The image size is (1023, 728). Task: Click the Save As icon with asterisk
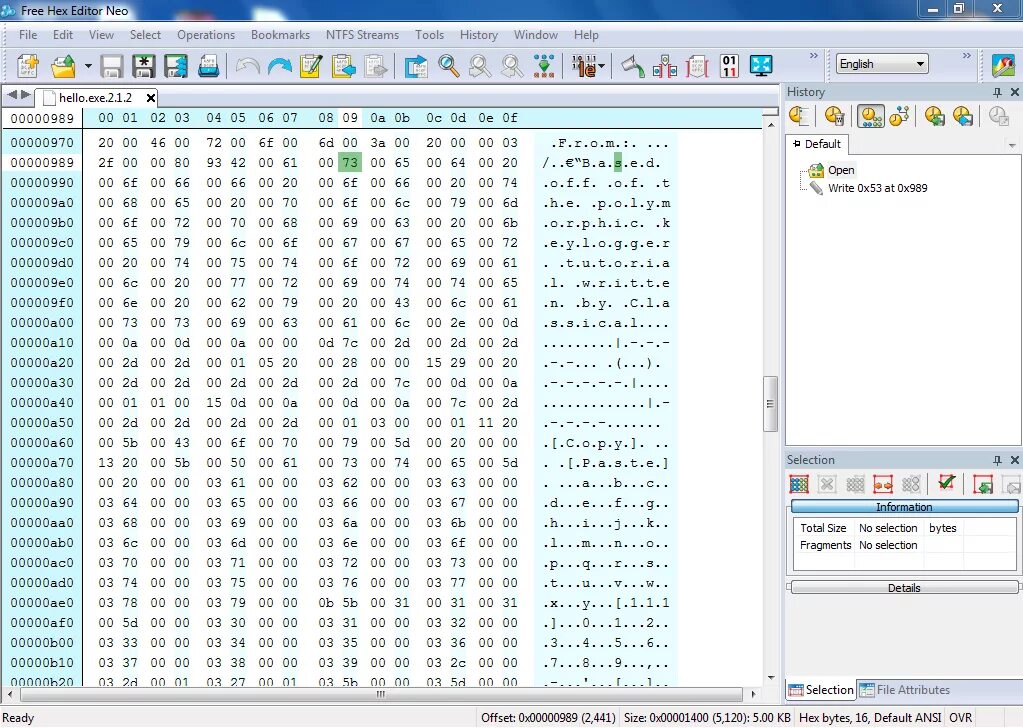(x=144, y=66)
